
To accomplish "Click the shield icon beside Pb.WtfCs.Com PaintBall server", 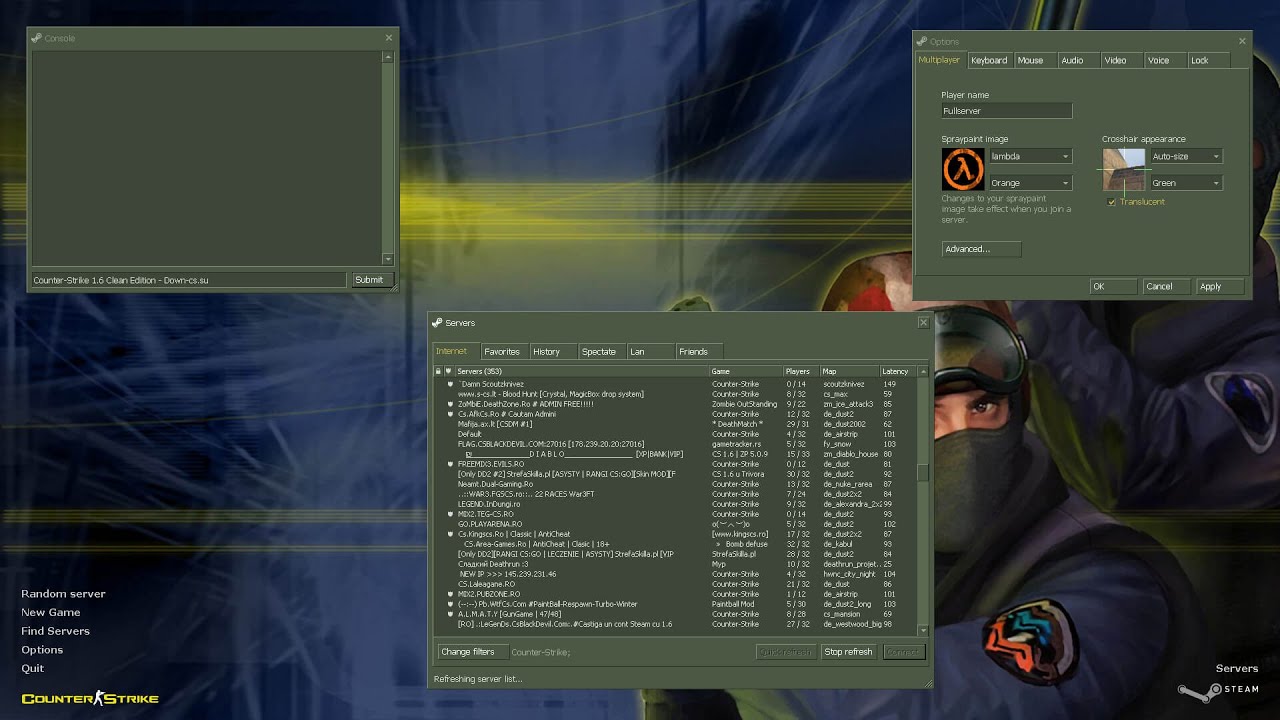I will click(450, 604).
